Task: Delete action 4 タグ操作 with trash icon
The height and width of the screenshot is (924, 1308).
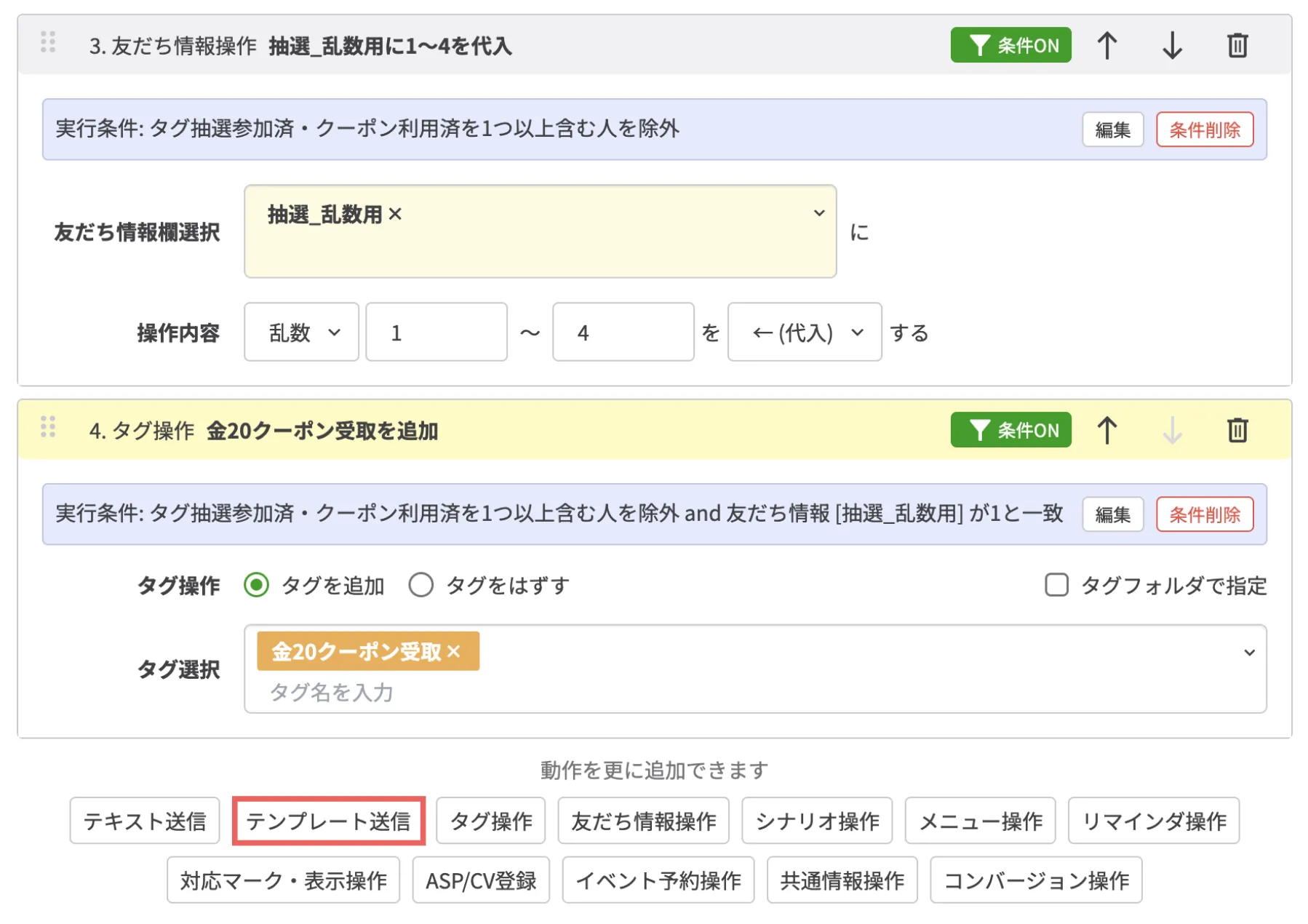Action: click(1237, 430)
